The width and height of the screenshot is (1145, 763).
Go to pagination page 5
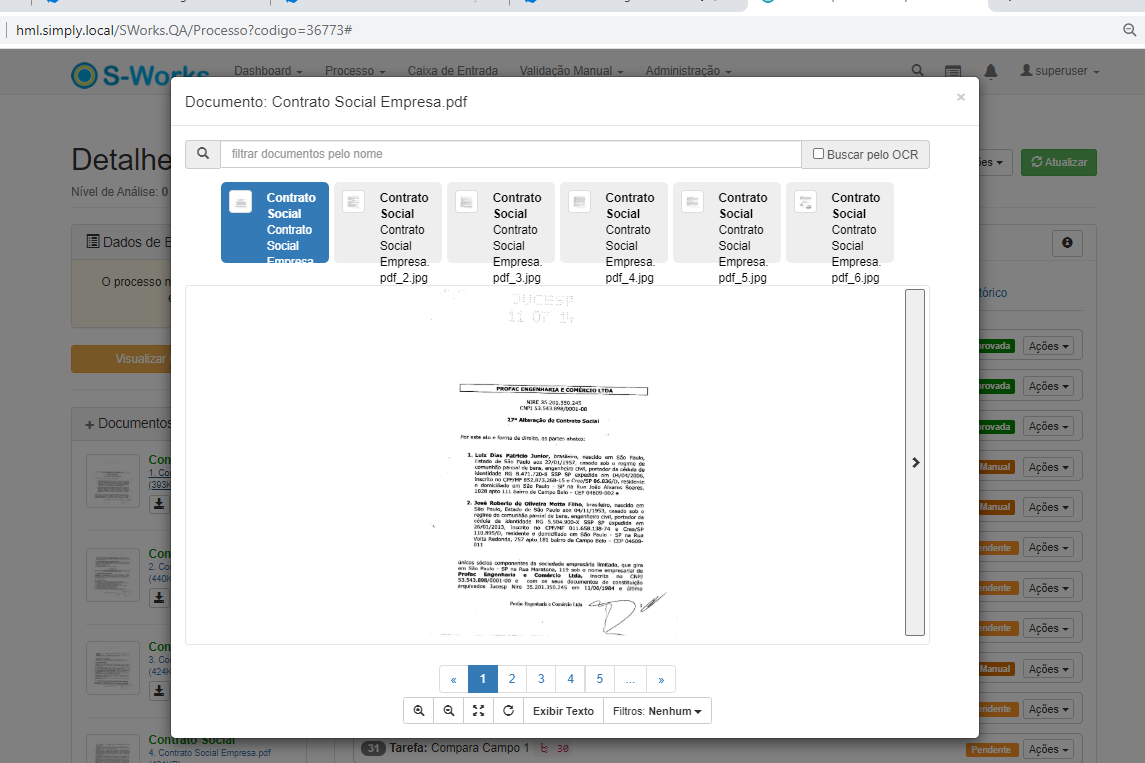point(600,679)
